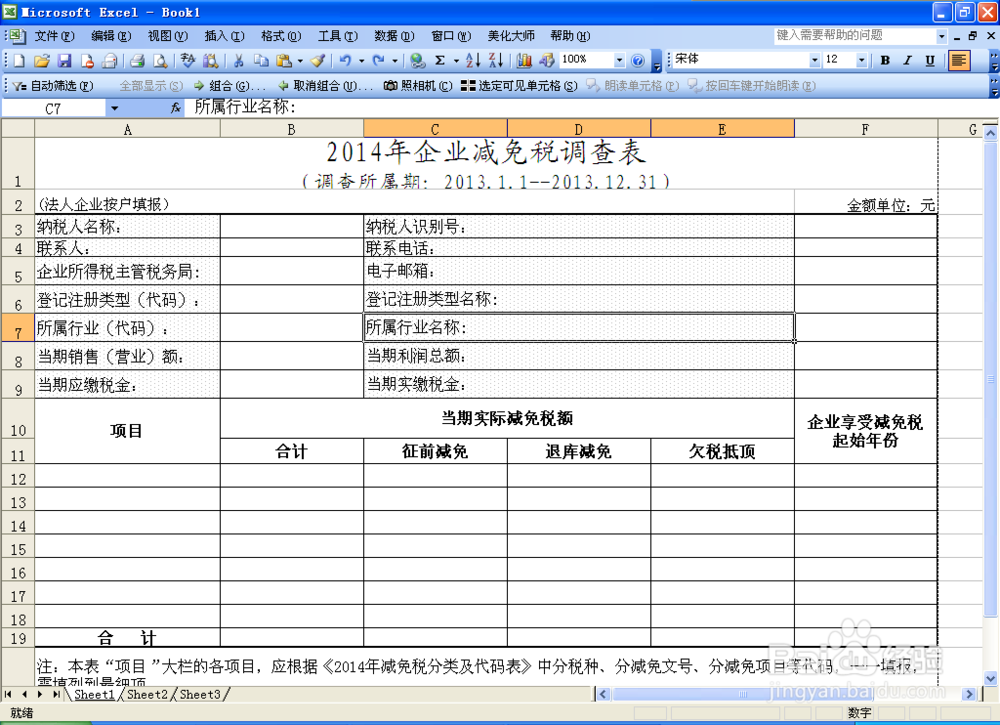This screenshot has height=725, width=1000.
Task: Open the zoom 100% dropdown
Action: tap(619, 61)
